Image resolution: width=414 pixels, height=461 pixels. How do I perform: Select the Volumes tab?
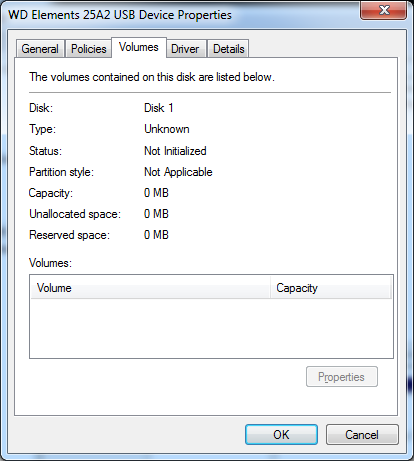click(x=139, y=47)
